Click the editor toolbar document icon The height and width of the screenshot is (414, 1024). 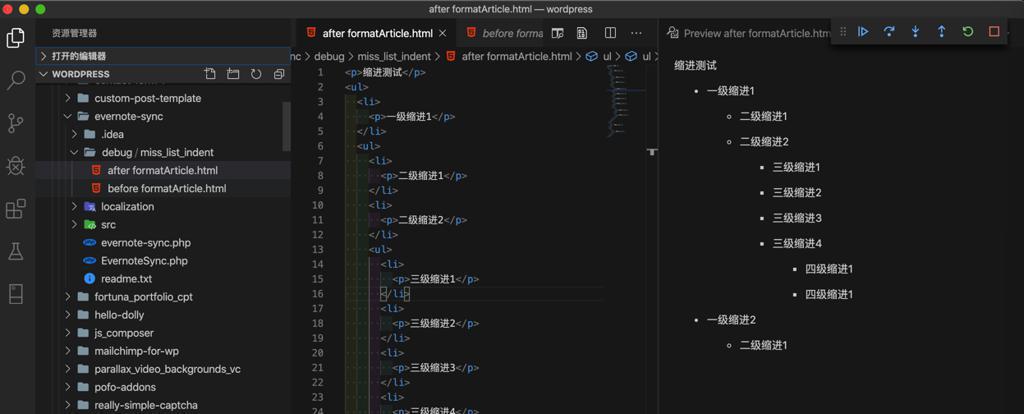coord(582,33)
